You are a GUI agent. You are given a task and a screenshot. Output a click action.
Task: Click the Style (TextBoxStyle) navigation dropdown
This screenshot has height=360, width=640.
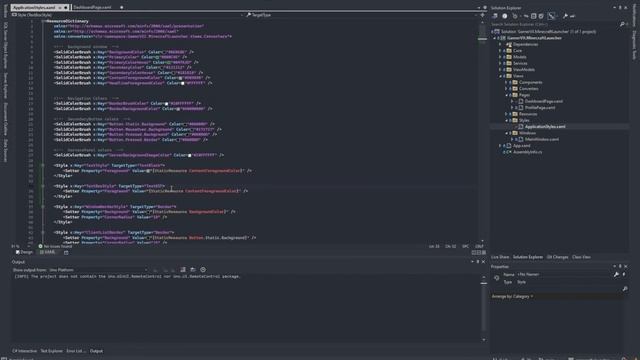tap(127, 15)
